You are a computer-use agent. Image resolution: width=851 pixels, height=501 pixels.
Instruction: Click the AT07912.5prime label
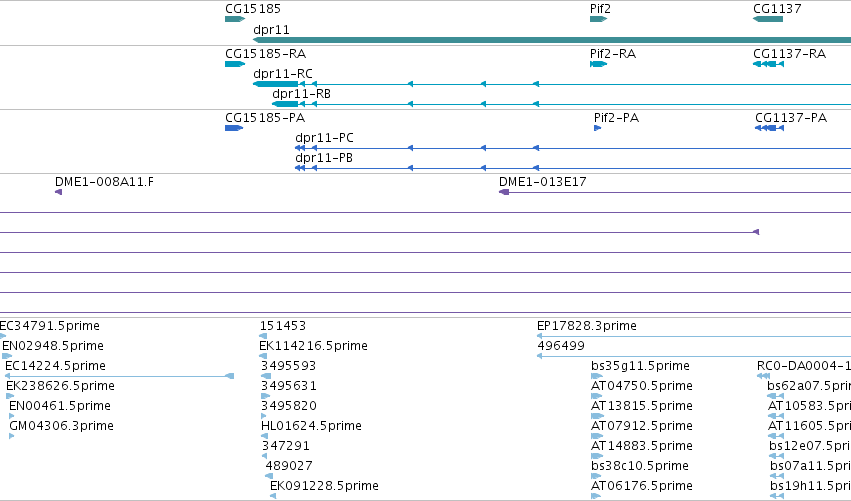642,426
